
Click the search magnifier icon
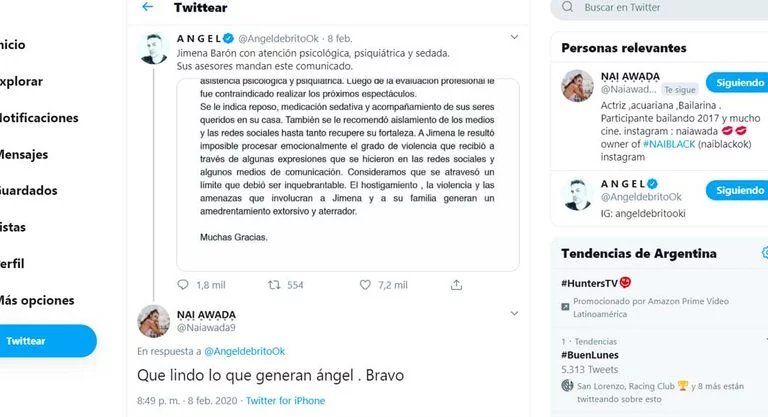[x=568, y=7]
